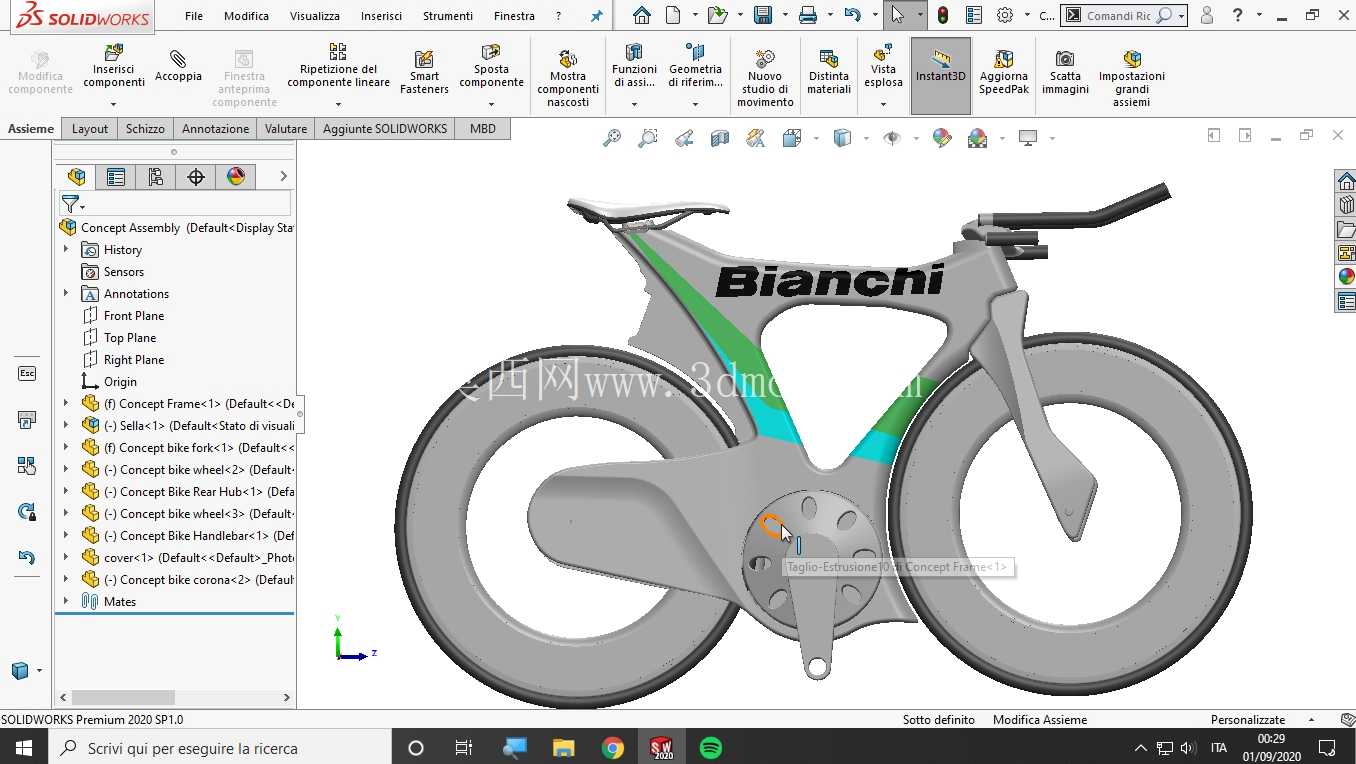Viewport: 1356px width, 764px height.
Task: Click Aggiorna SpeedPak
Action: (x=1003, y=72)
